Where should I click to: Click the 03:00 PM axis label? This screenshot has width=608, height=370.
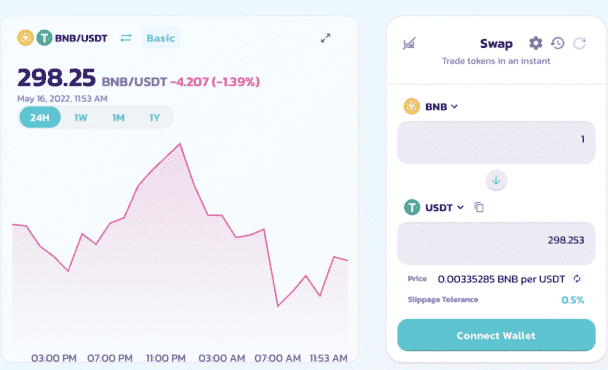54,358
